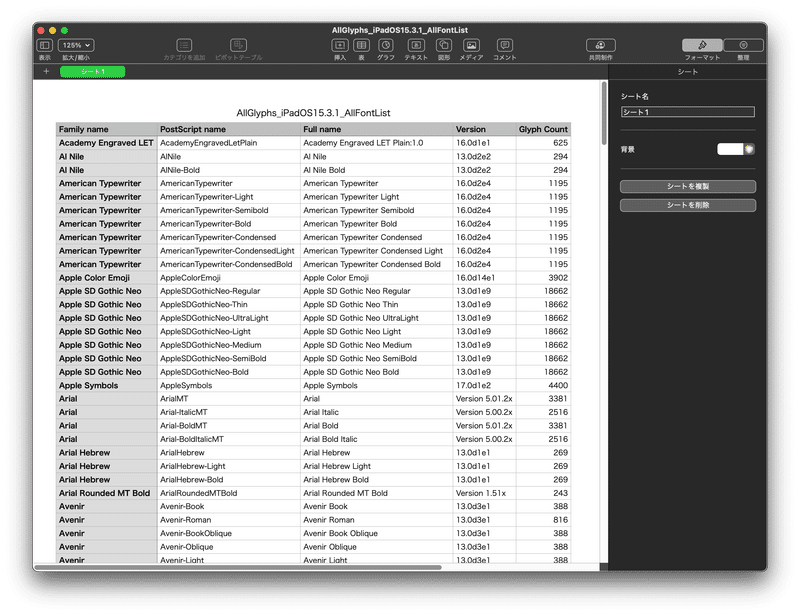This screenshot has width=800, height=615.
Task: Open the background color wheel picker
Action: click(749, 149)
